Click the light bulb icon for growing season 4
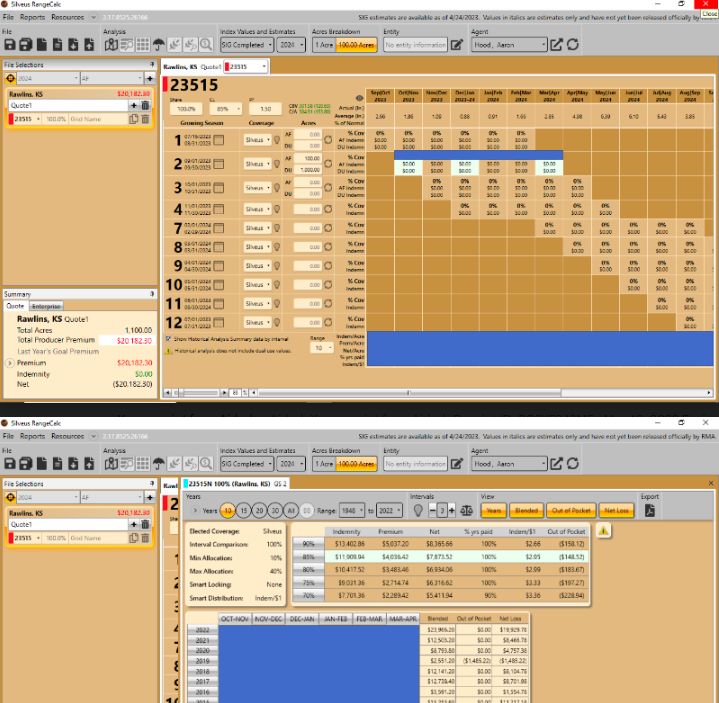 coord(276,209)
